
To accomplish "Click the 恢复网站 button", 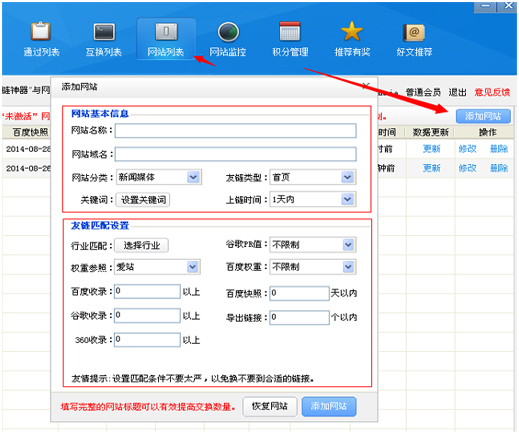I will 270,406.
